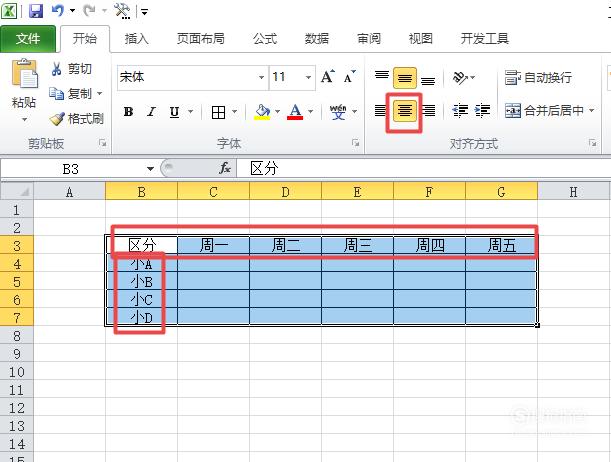Expand the Copy dropdown arrow
Viewport: 611px width, 462px height.
click(99, 93)
